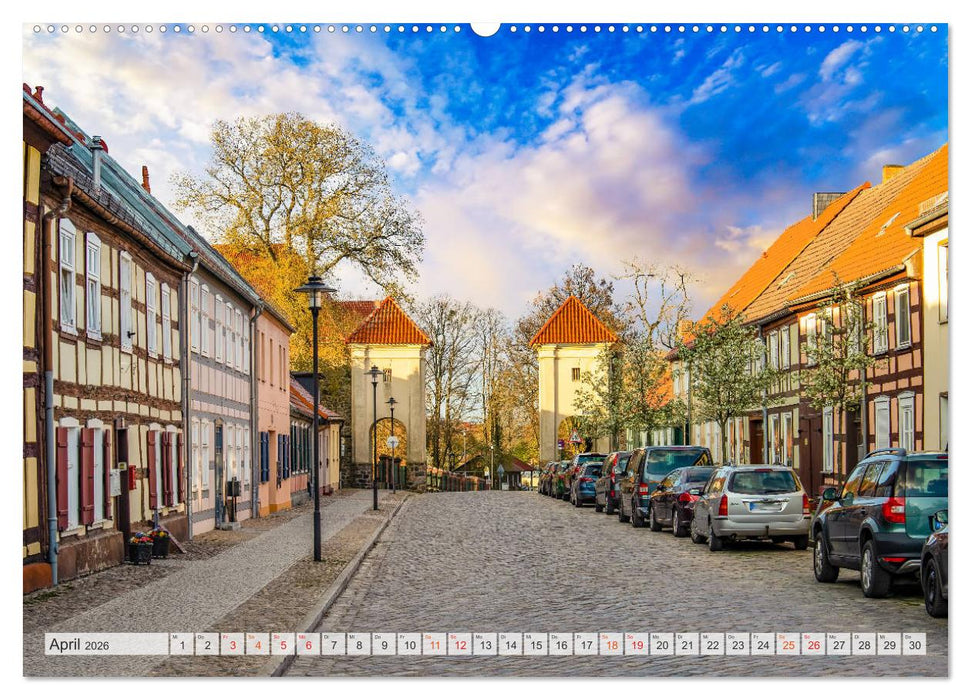The height and width of the screenshot is (700, 971).
Task: Click the Saturday 11 red date cell
Action: (x=434, y=645)
